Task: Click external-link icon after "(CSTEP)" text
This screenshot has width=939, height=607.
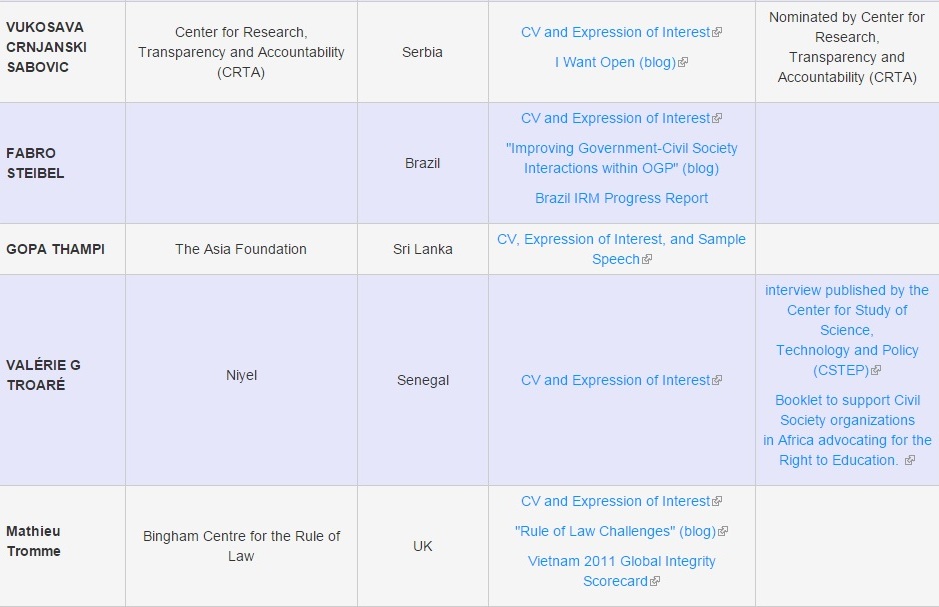Action: click(x=877, y=371)
